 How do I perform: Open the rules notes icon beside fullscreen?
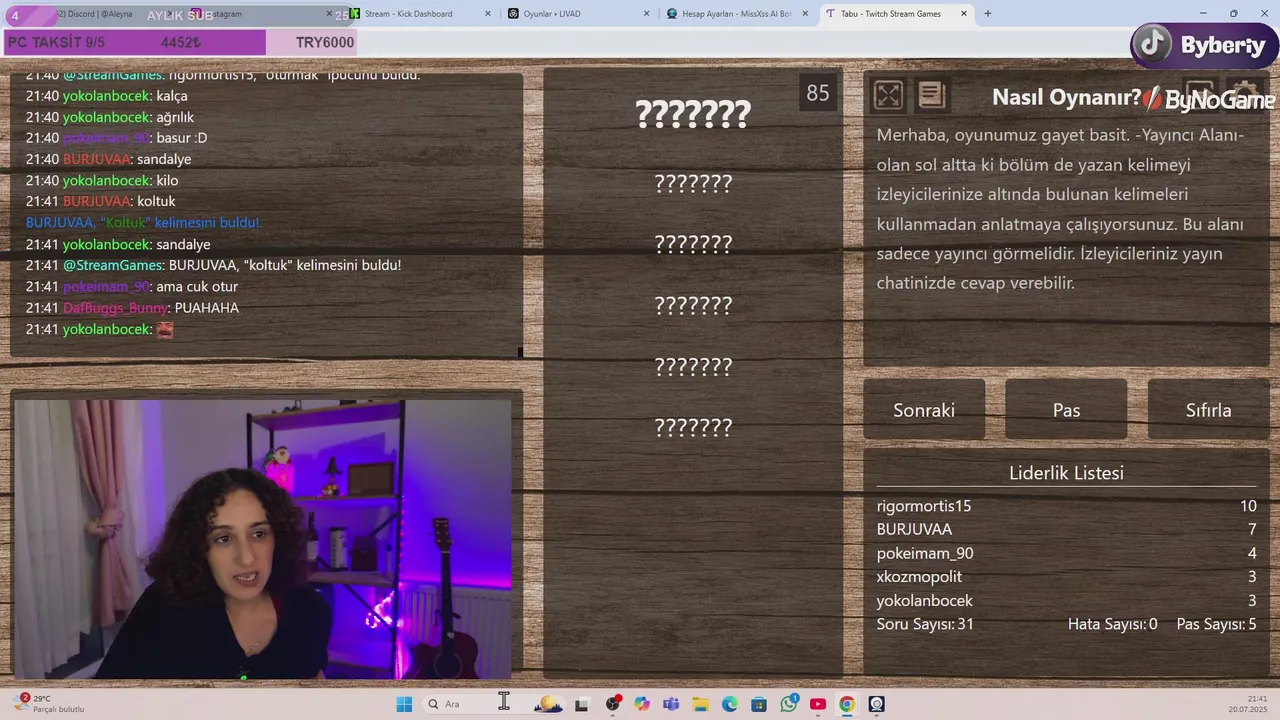coord(931,95)
